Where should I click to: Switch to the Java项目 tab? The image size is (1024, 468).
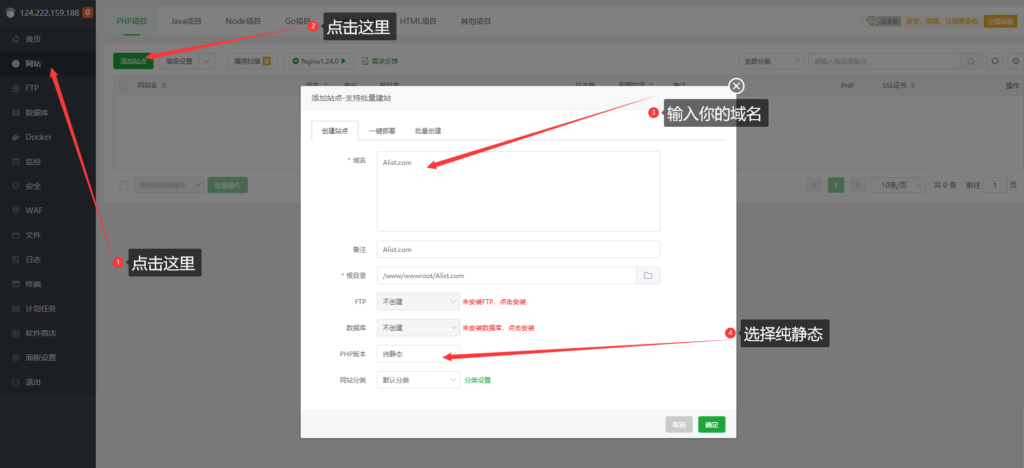coord(187,20)
